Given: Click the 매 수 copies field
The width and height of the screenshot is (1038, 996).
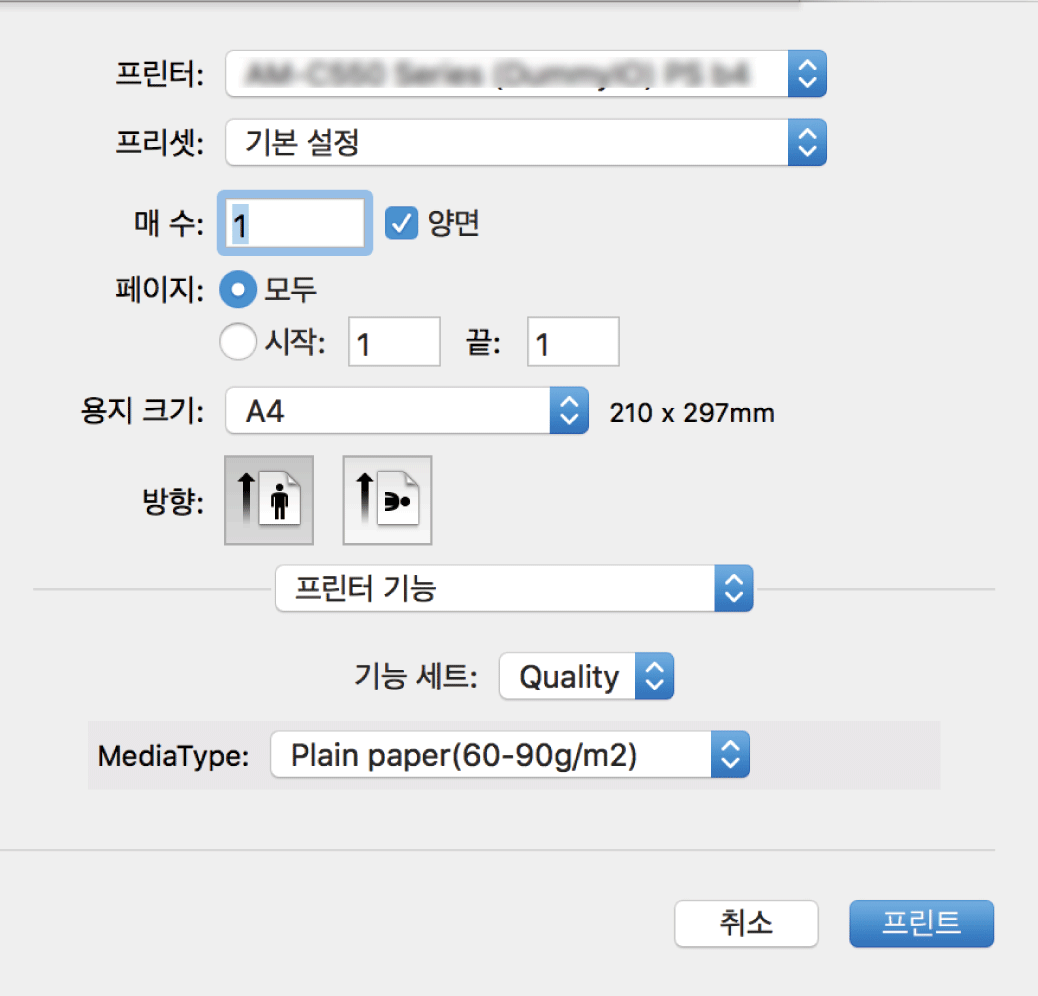Looking at the screenshot, I should (295, 224).
